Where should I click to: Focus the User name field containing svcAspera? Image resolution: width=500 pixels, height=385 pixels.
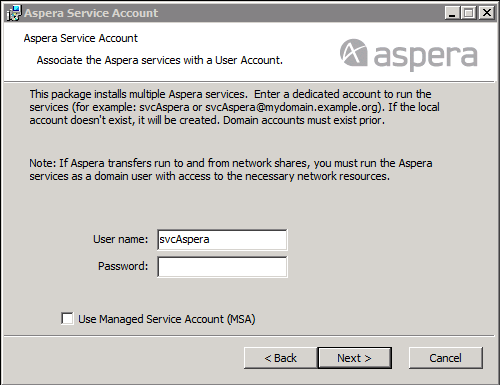tap(222, 240)
